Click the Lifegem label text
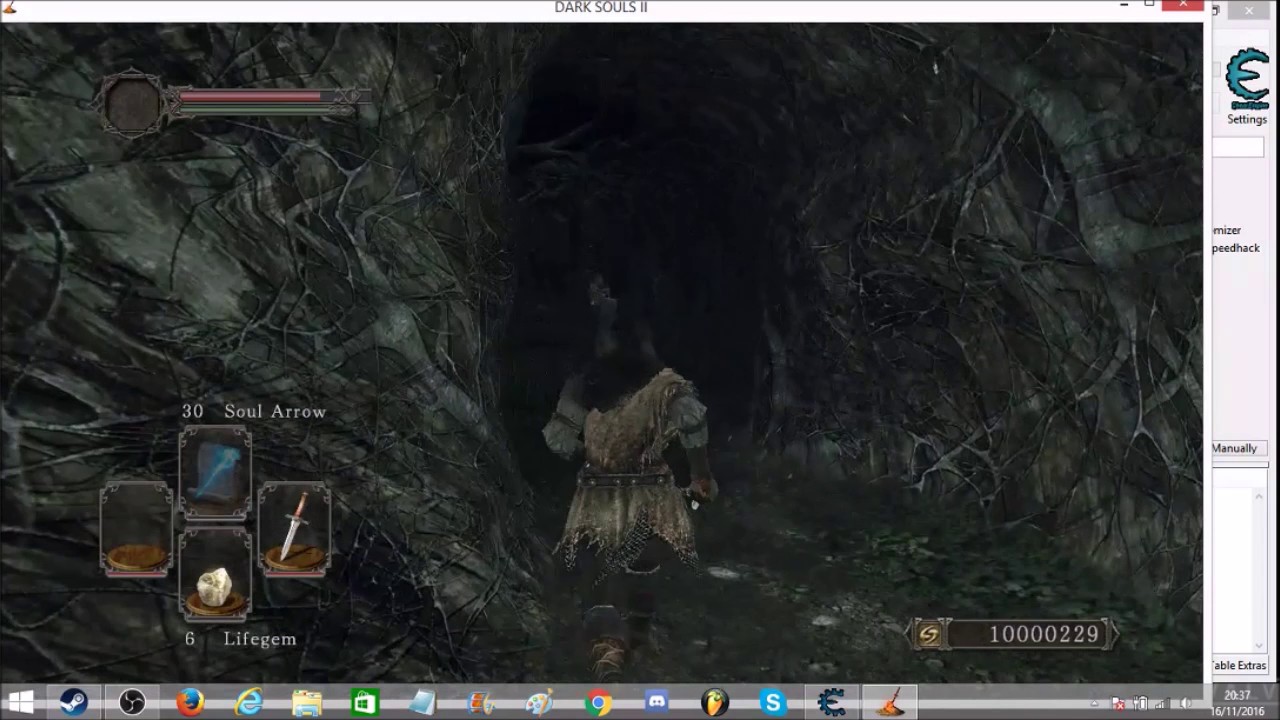 [x=260, y=639]
